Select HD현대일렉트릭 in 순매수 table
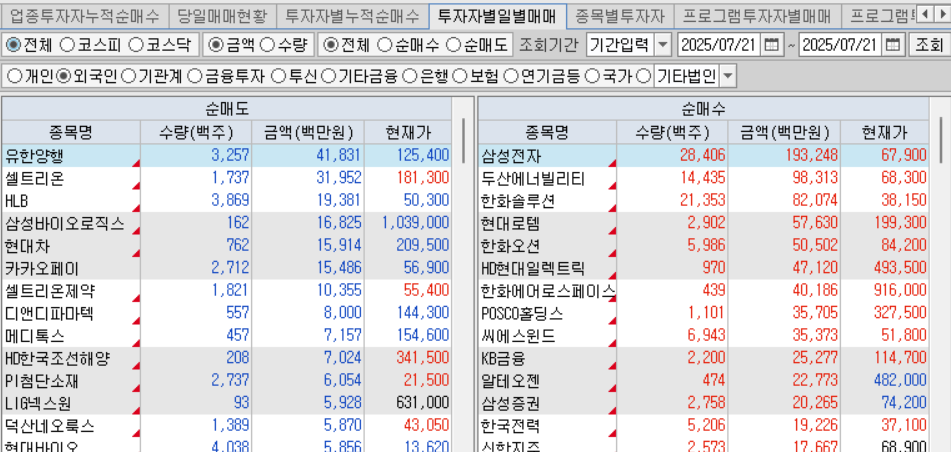The width and height of the screenshot is (951, 452). (x=703, y=268)
